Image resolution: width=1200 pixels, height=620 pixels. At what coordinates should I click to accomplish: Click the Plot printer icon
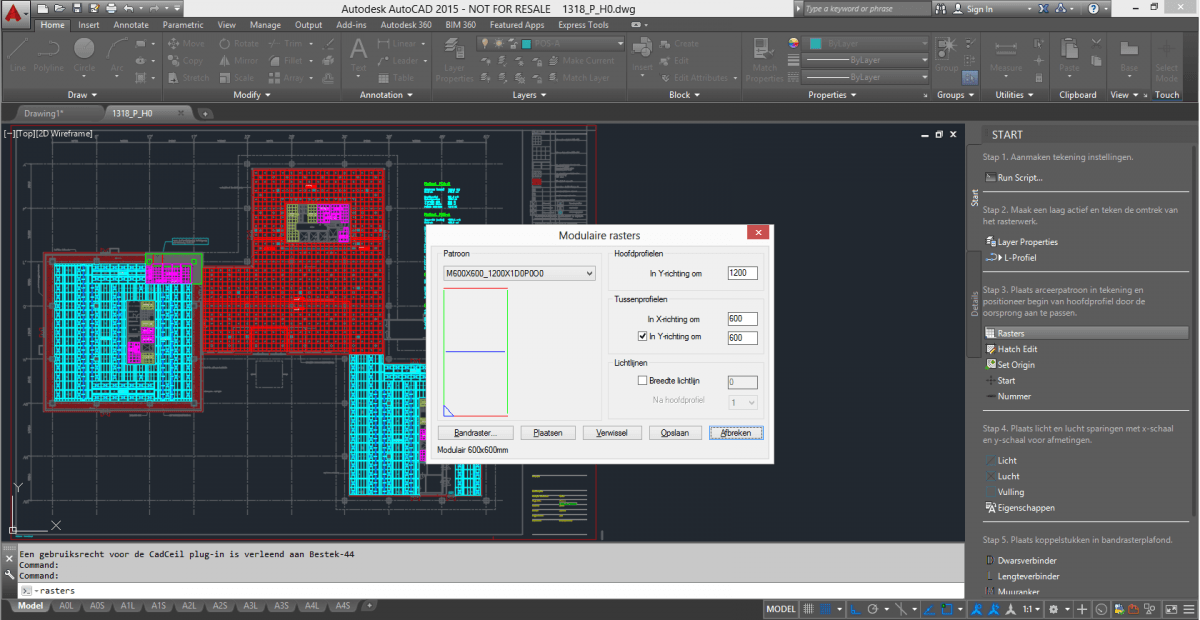(x=109, y=8)
